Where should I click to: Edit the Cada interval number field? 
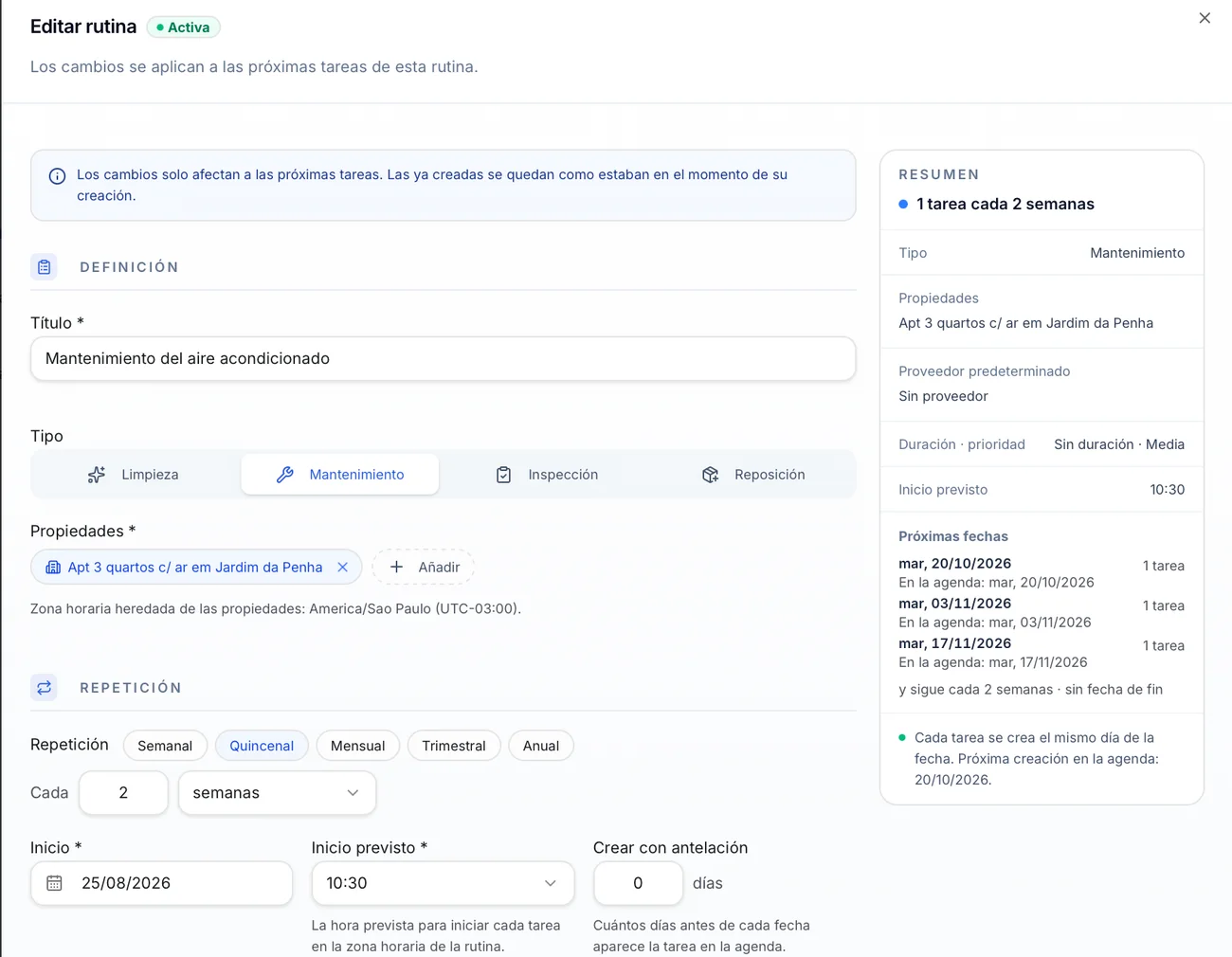coord(124,793)
